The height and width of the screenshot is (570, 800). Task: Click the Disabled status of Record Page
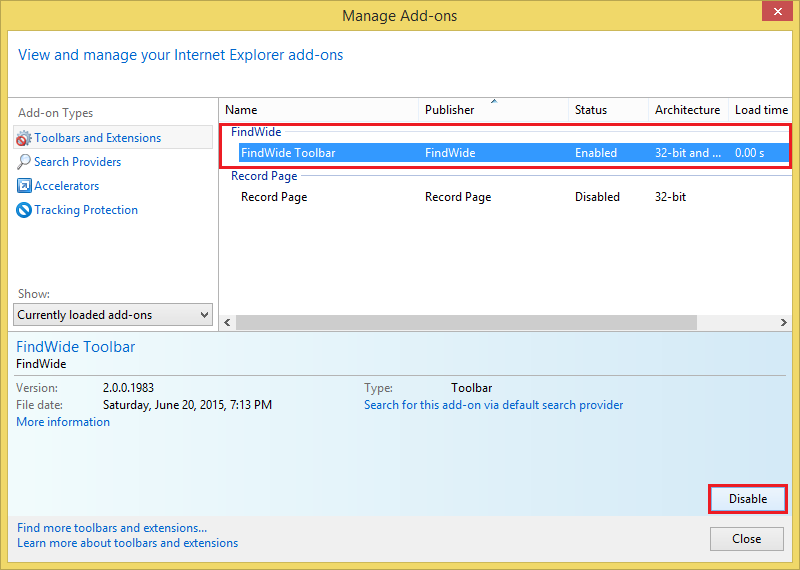(597, 197)
